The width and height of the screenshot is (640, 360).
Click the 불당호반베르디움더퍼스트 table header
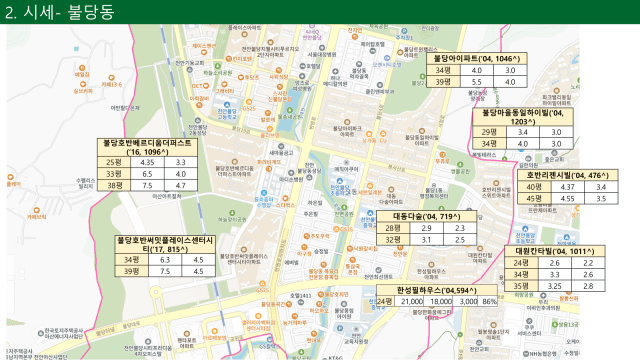(147, 147)
